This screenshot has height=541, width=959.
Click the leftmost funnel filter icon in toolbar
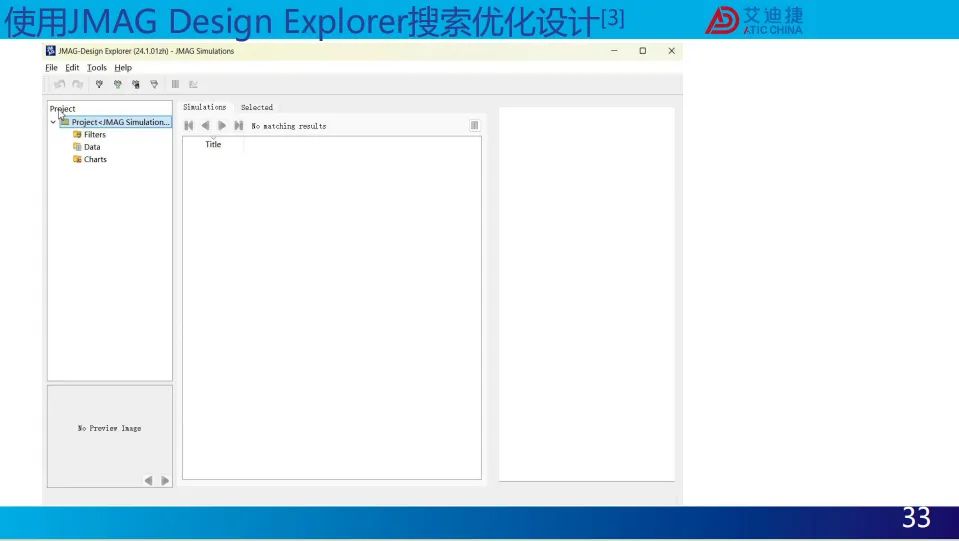tap(99, 84)
